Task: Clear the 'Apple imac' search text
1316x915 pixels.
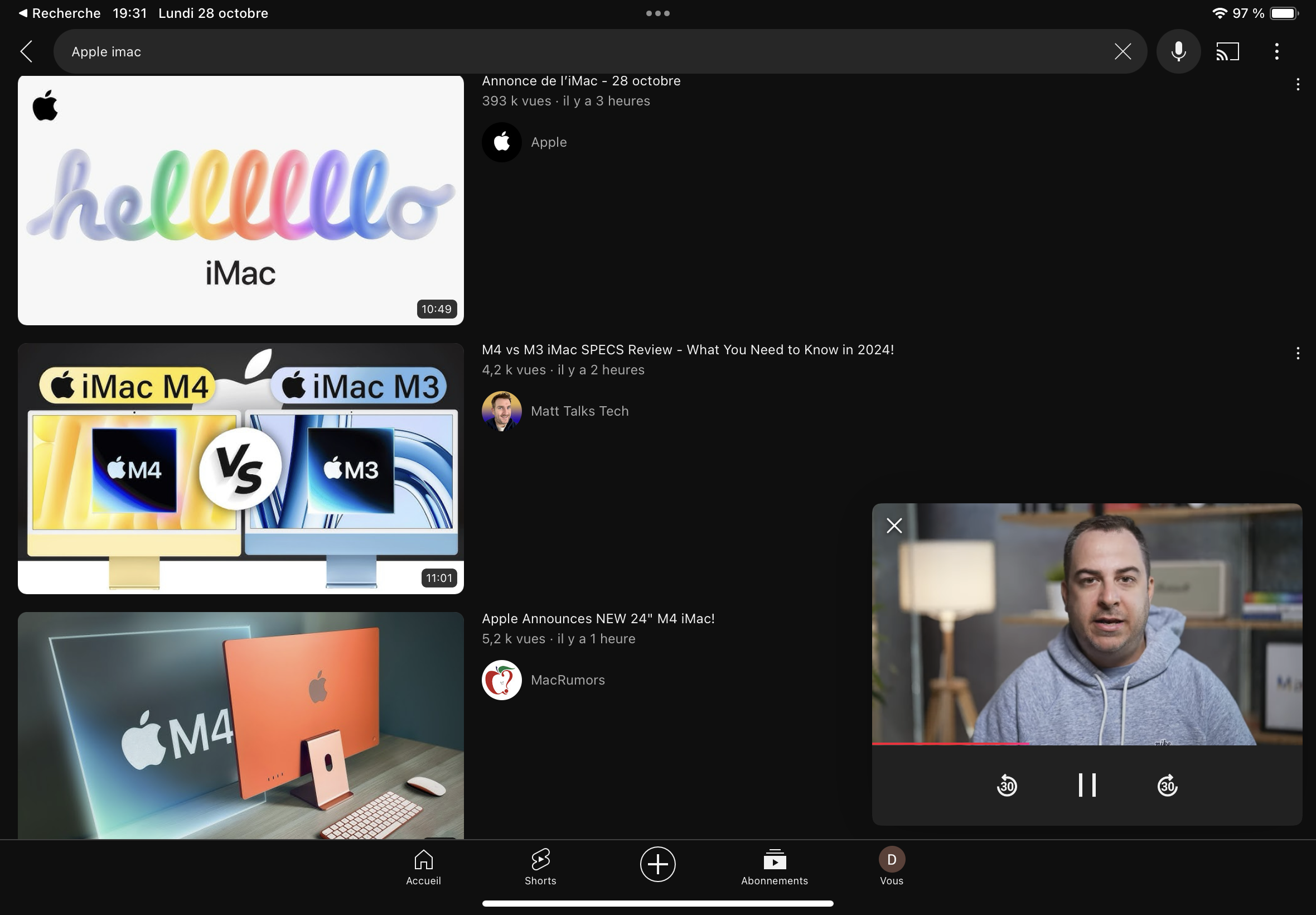Action: pos(1123,51)
